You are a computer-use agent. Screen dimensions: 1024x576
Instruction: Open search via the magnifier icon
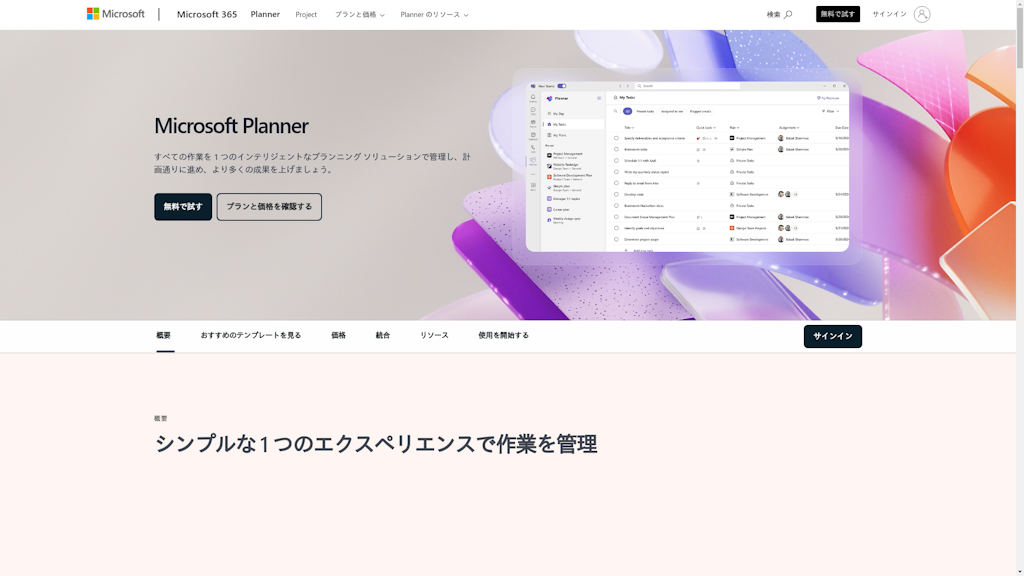788,14
